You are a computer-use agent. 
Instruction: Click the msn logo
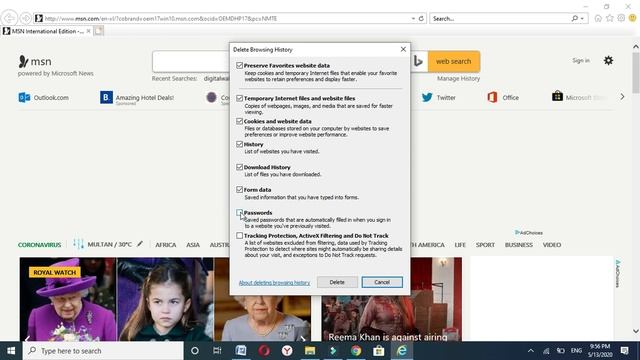click(35, 62)
